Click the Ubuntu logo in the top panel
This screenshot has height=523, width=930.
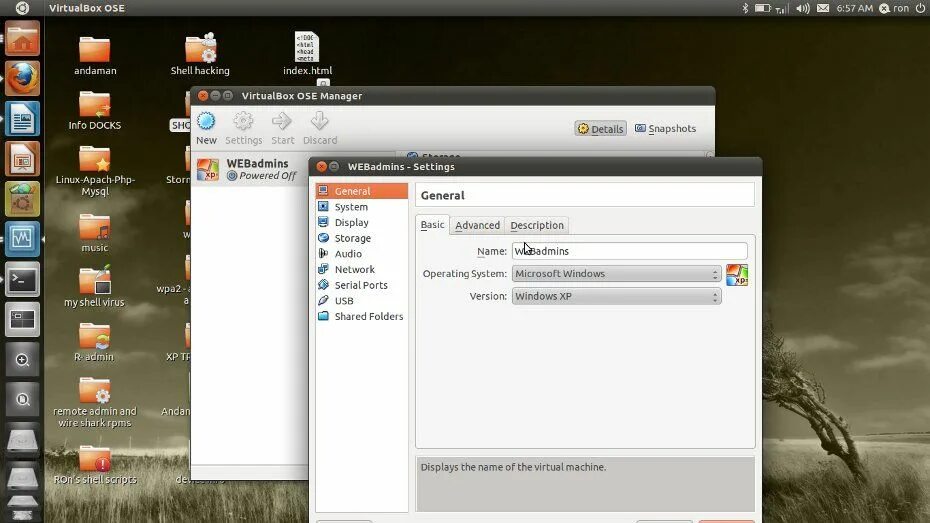(22, 8)
